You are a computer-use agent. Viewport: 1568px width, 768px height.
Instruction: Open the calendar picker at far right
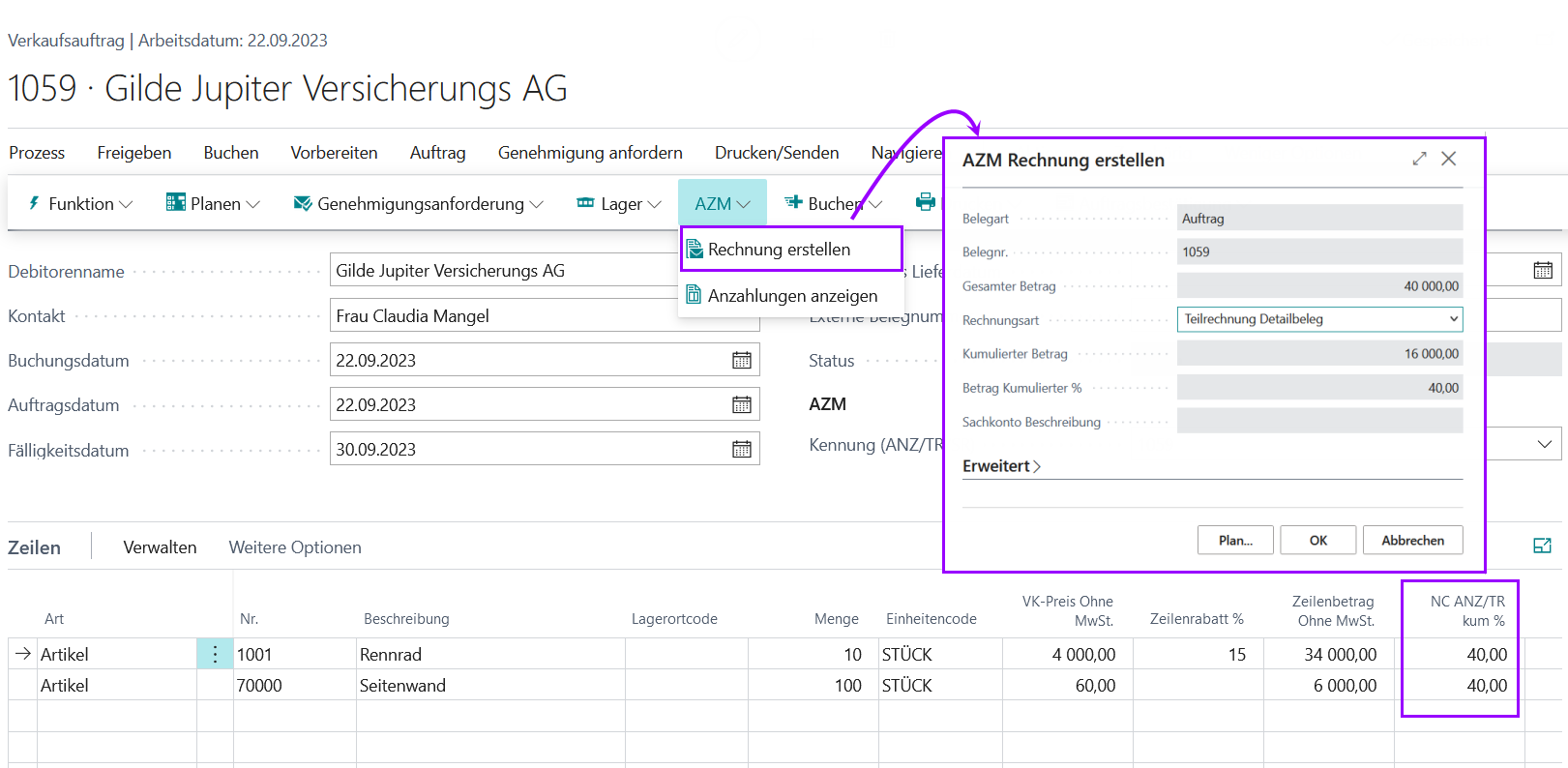click(1543, 271)
